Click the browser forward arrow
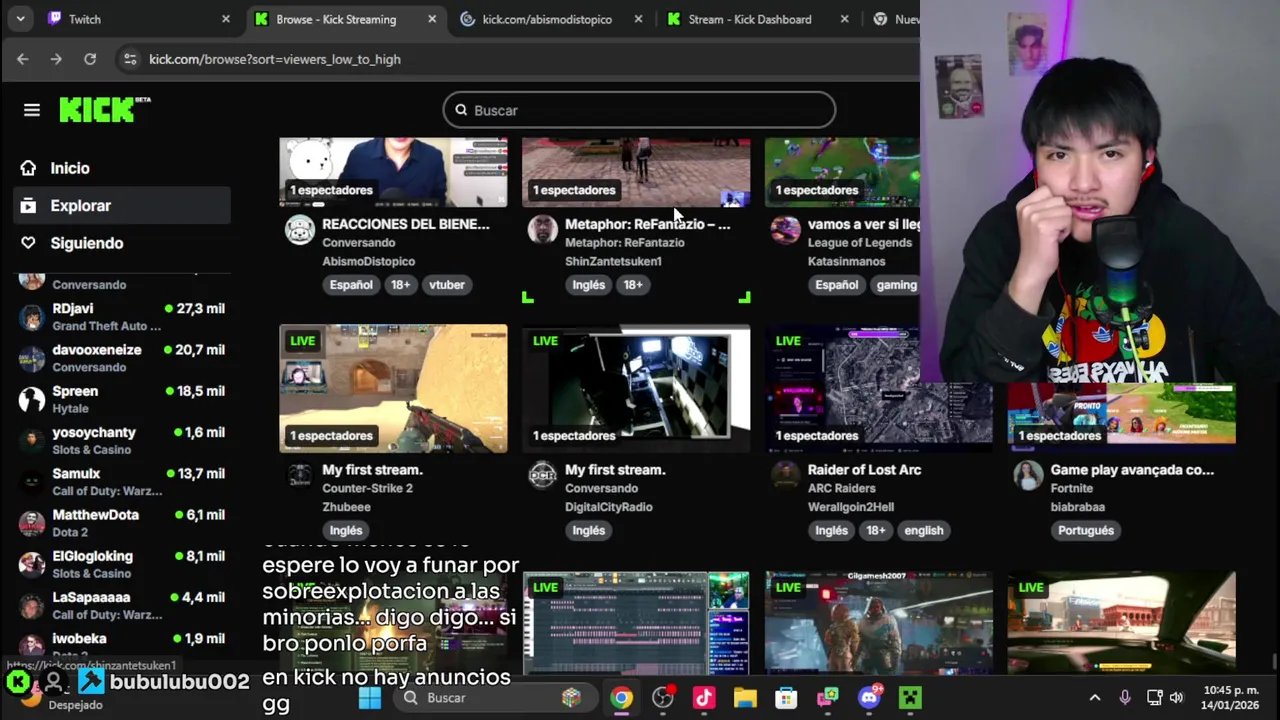The width and height of the screenshot is (1280, 720). tap(56, 59)
